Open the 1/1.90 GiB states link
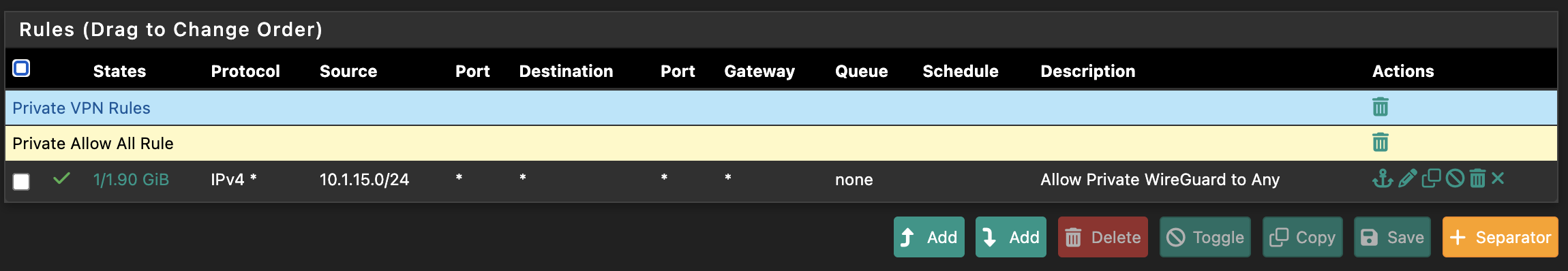 [x=131, y=180]
